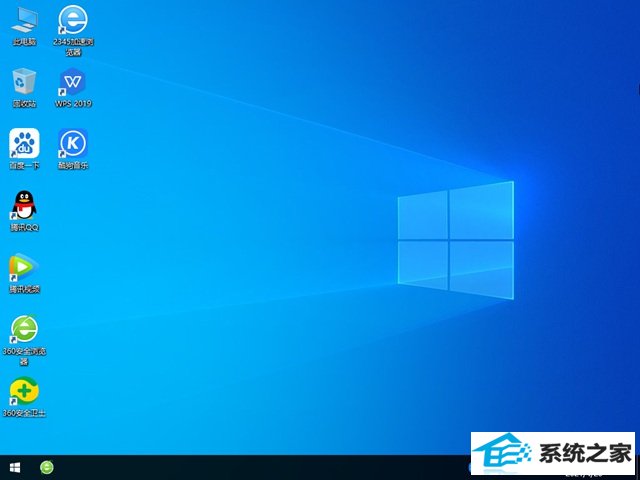Click the green 360 browser taskbar icon
This screenshot has height=480, width=640.
(x=46, y=467)
